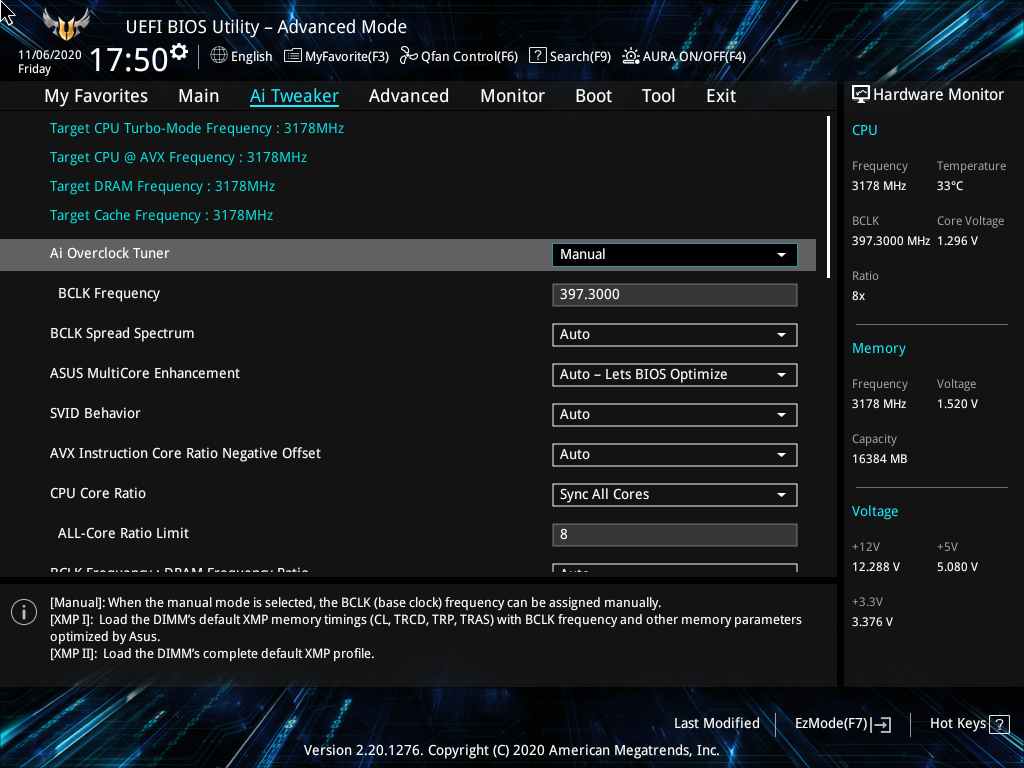Click the info icon beside help text
Image resolution: width=1024 pixels, height=768 pixels.
pyautogui.click(x=24, y=612)
